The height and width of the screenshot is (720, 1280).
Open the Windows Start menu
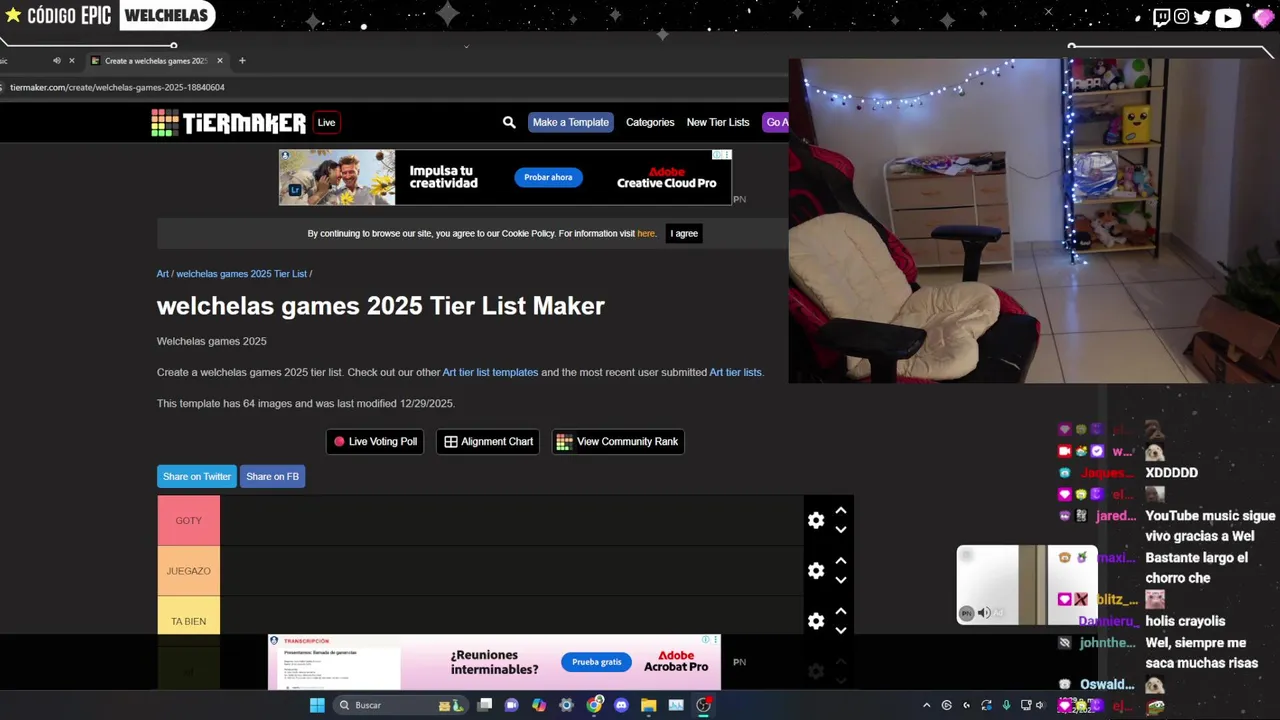[317, 705]
